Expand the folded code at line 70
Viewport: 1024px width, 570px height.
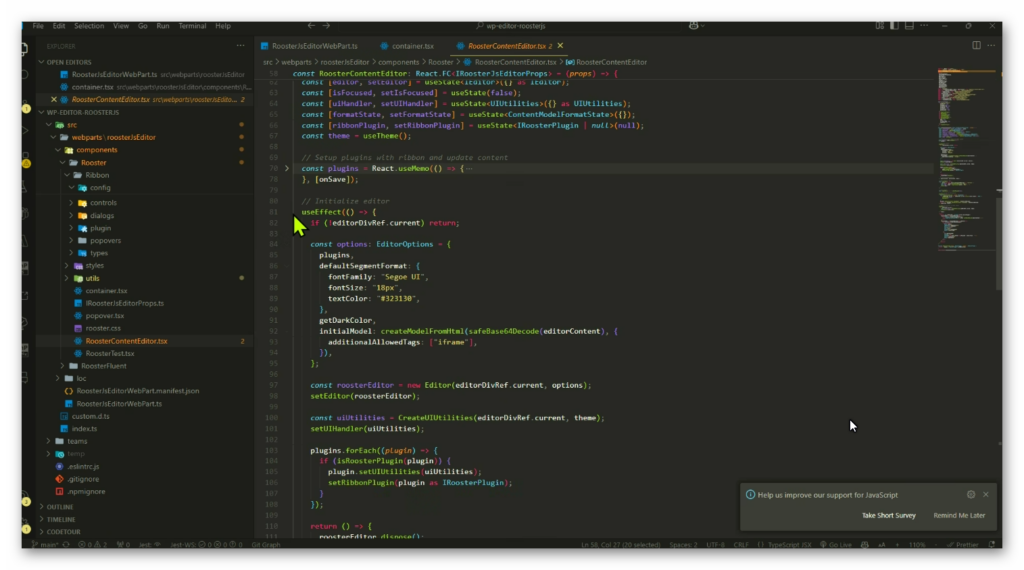coord(287,168)
